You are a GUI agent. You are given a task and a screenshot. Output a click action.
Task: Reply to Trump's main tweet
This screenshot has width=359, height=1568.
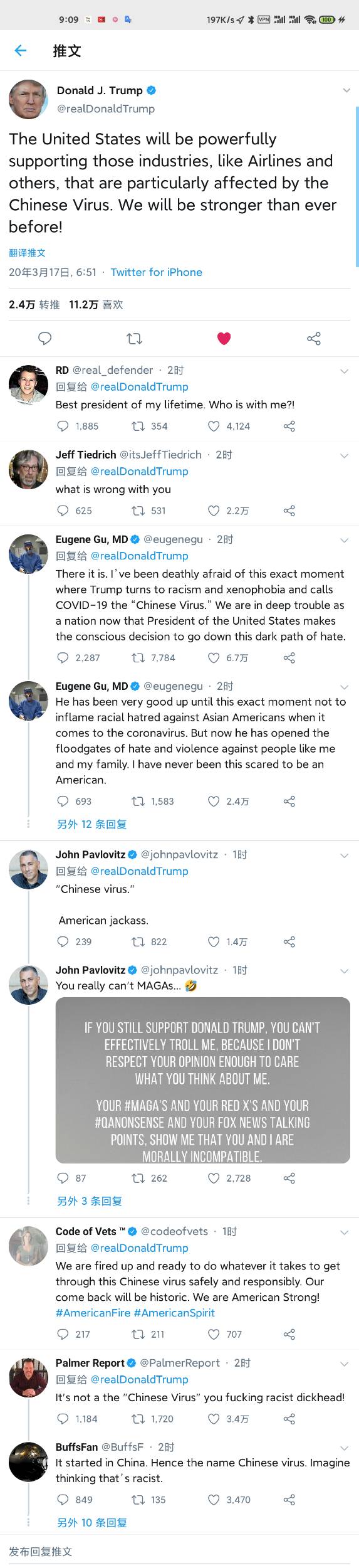point(45,339)
